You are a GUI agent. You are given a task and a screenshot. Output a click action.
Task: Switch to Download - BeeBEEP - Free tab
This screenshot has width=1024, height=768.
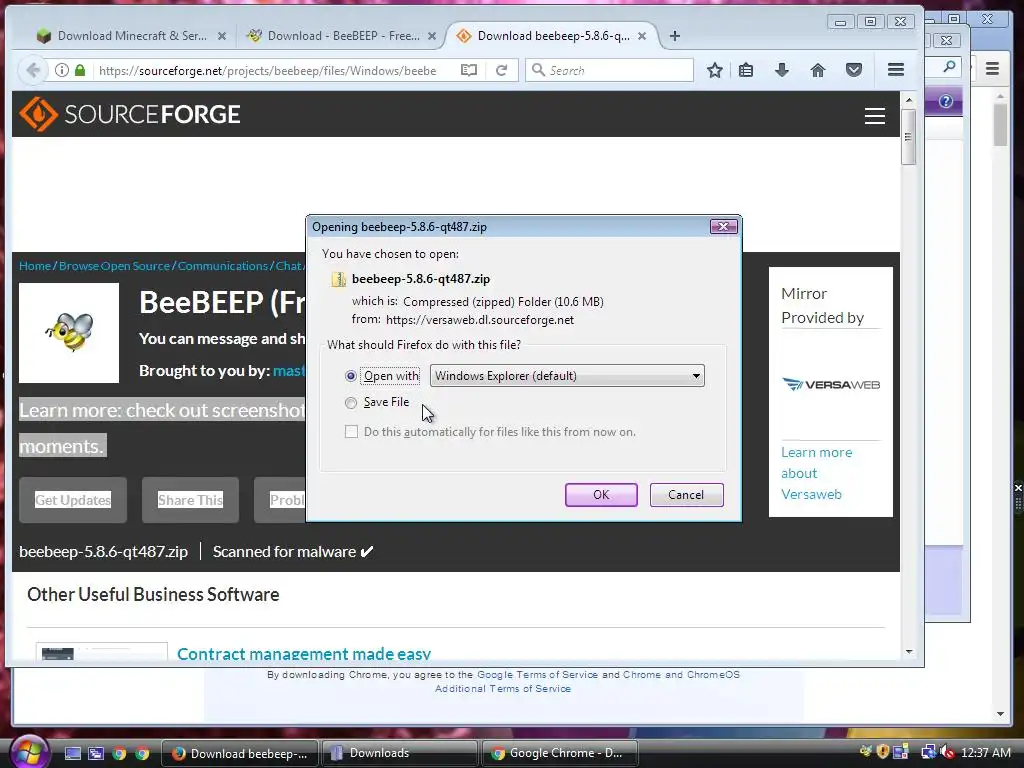click(x=343, y=36)
